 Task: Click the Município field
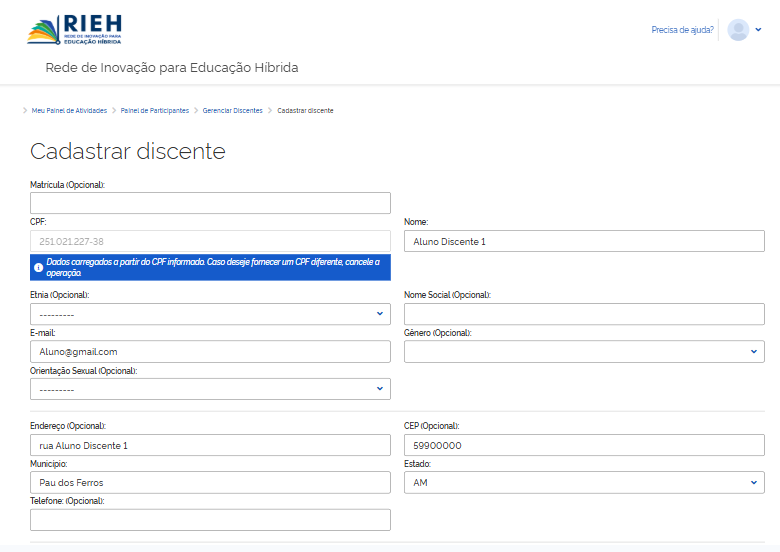pos(210,482)
